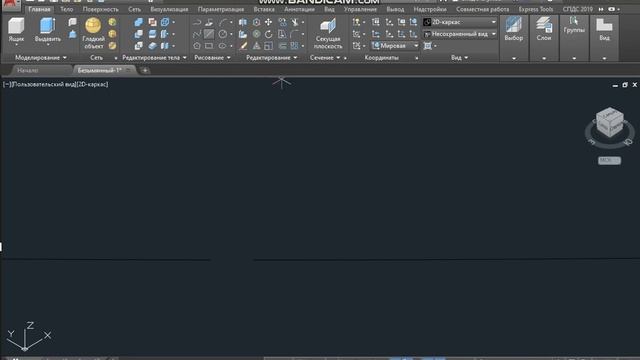Switch to the Главная ribbon tab
640x360 pixels.
point(40,9)
